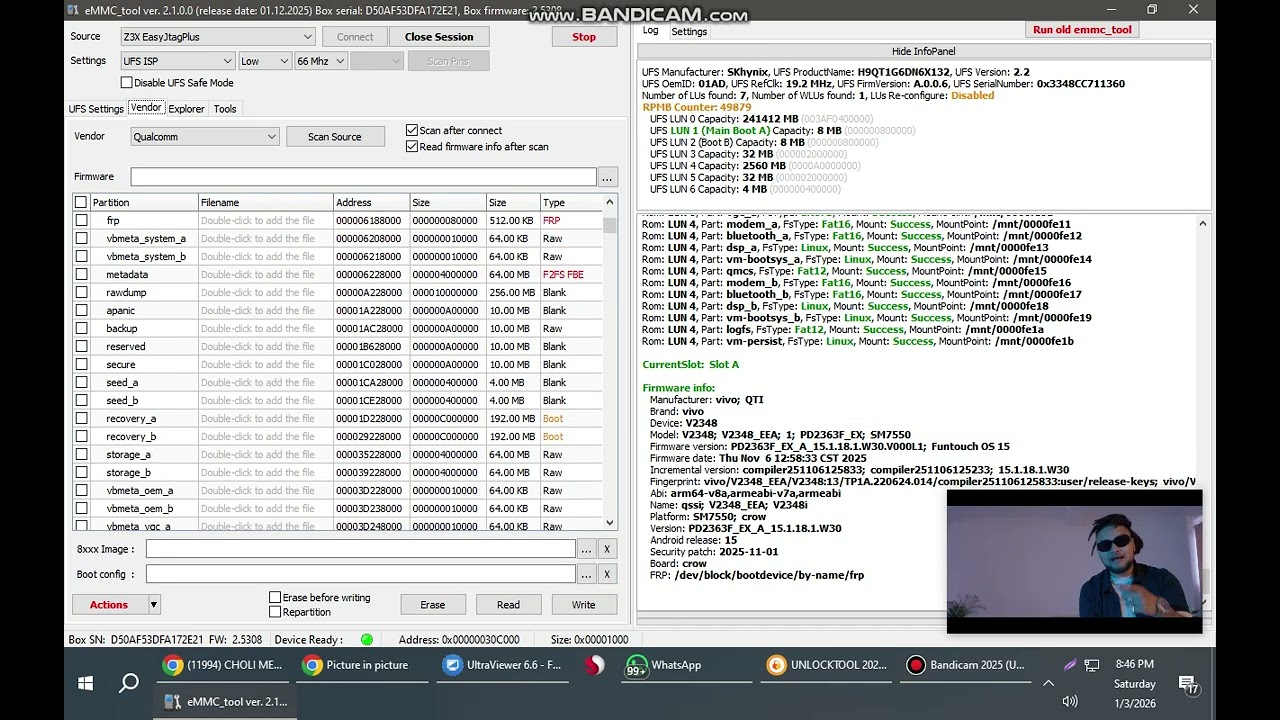The image size is (1280, 720).
Task: Click the Firmware path input field
Action: coord(363,177)
